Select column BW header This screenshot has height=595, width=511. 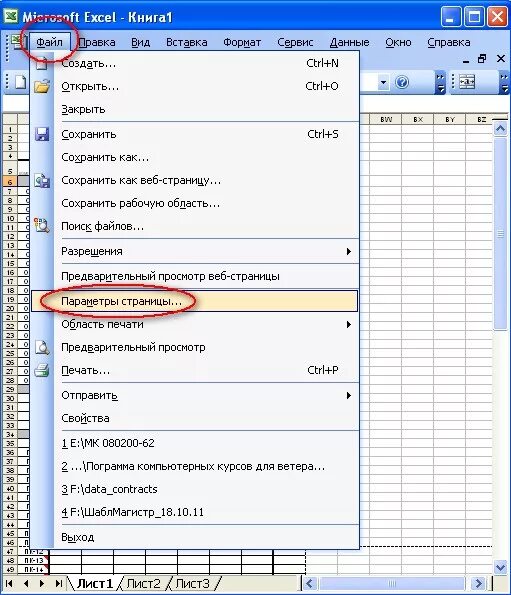[385, 120]
